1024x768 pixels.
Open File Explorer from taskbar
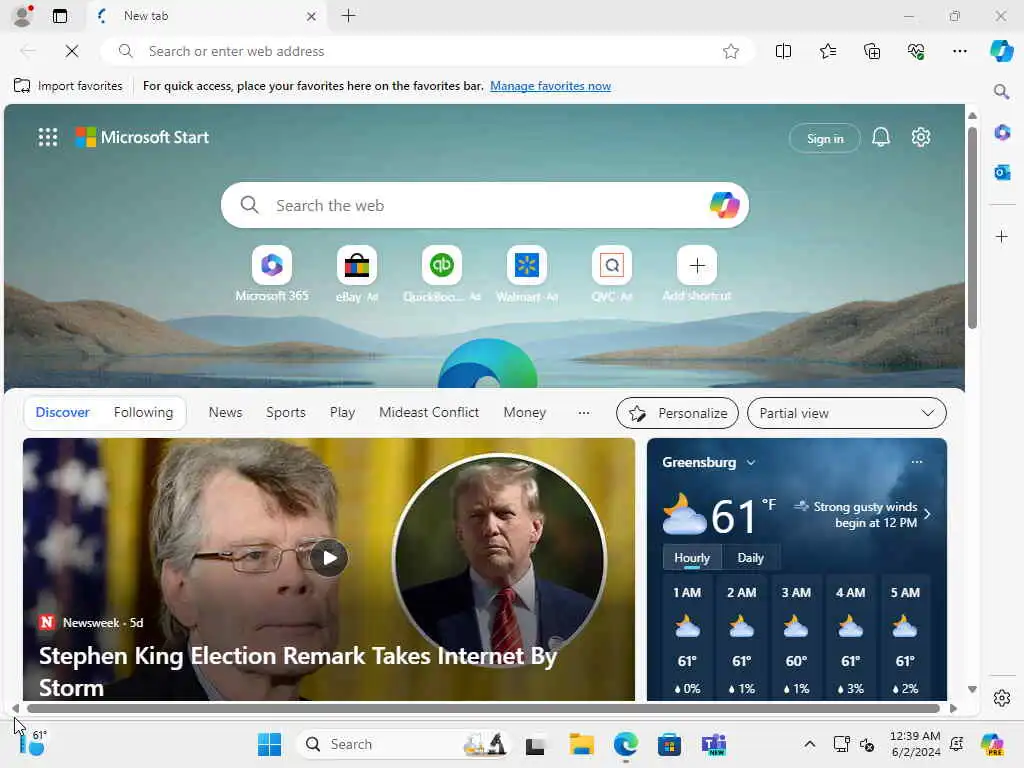tap(581, 744)
